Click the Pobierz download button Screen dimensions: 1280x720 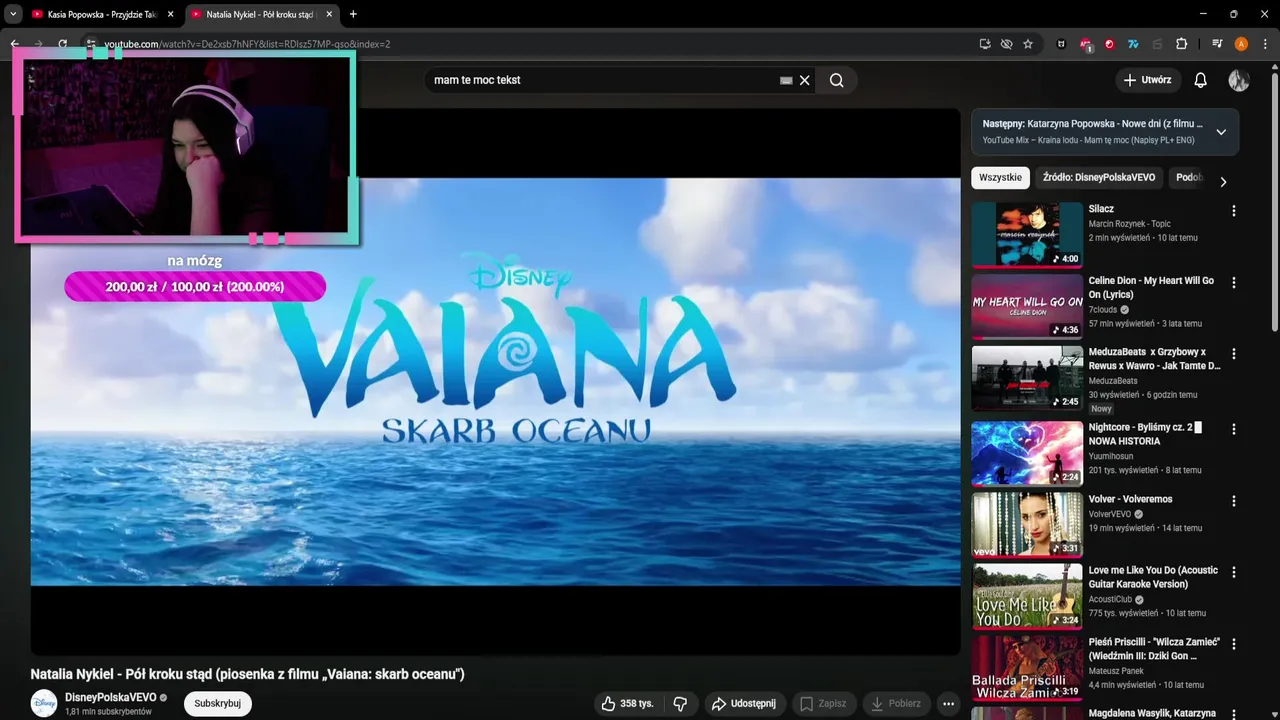897,704
